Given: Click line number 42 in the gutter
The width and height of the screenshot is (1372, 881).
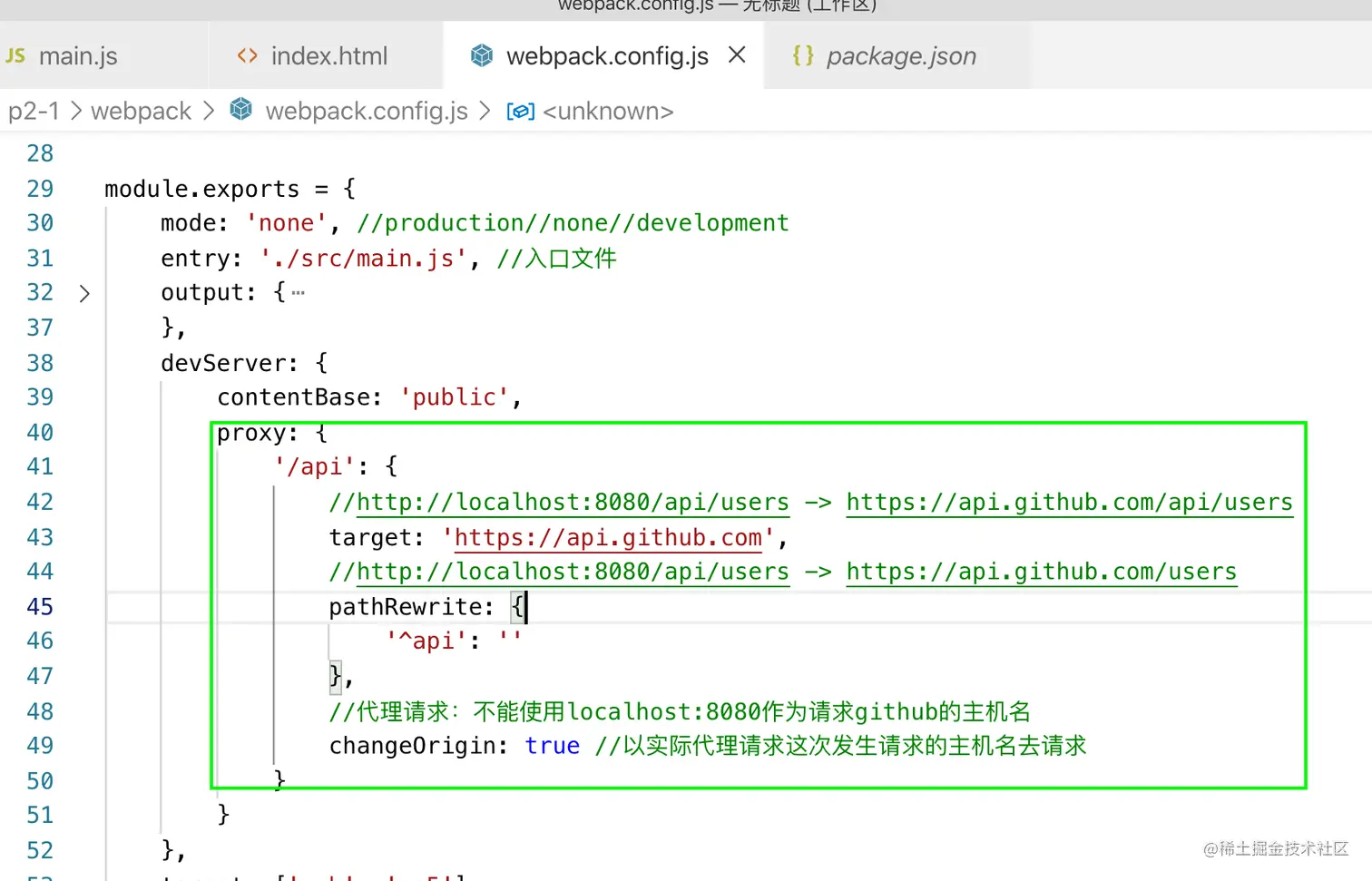Looking at the screenshot, I should [x=40, y=502].
